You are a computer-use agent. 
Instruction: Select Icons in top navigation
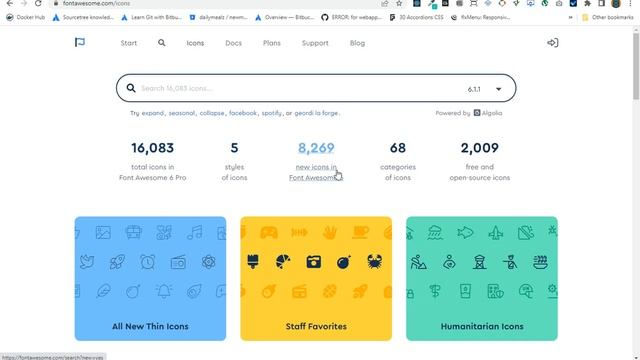pyautogui.click(x=195, y=43)
